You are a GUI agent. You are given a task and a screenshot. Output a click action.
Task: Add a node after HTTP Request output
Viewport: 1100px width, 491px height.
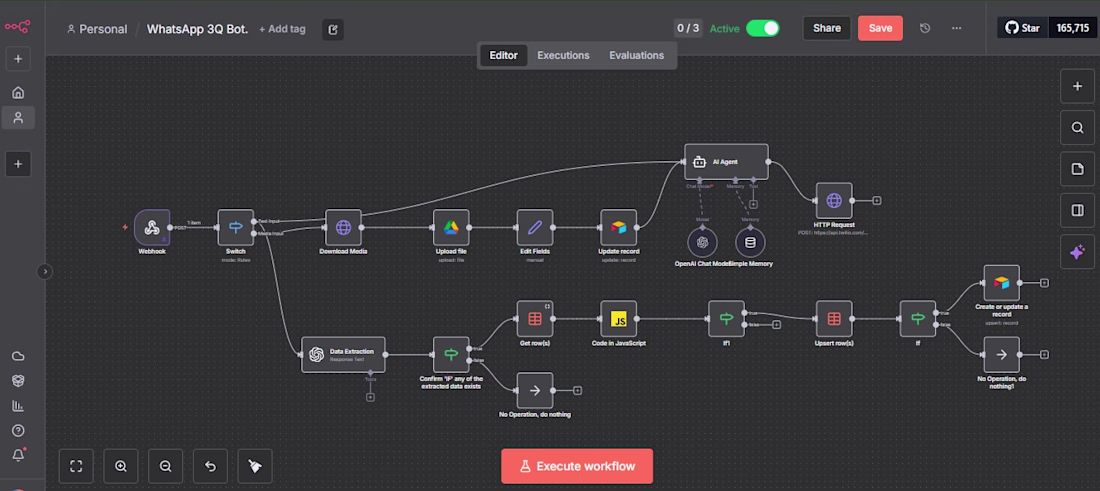pos(877,201)
